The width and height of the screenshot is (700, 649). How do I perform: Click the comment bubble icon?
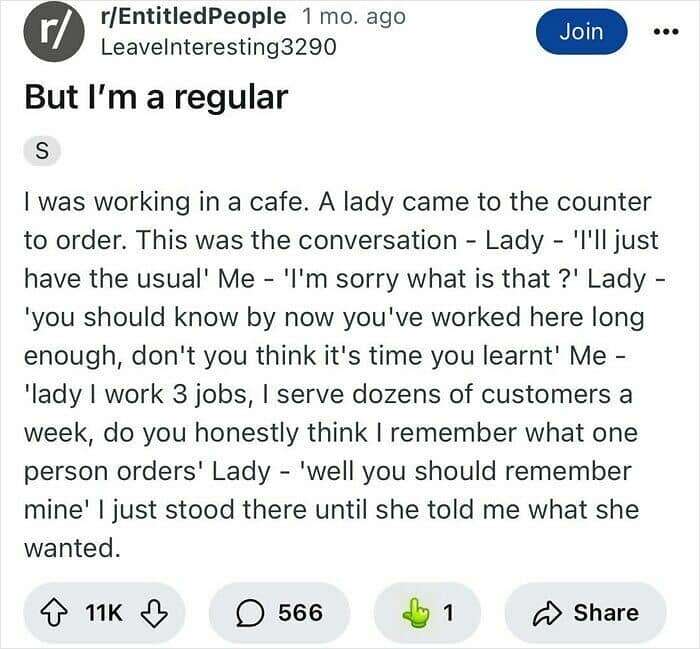click(x=249, y=613)
